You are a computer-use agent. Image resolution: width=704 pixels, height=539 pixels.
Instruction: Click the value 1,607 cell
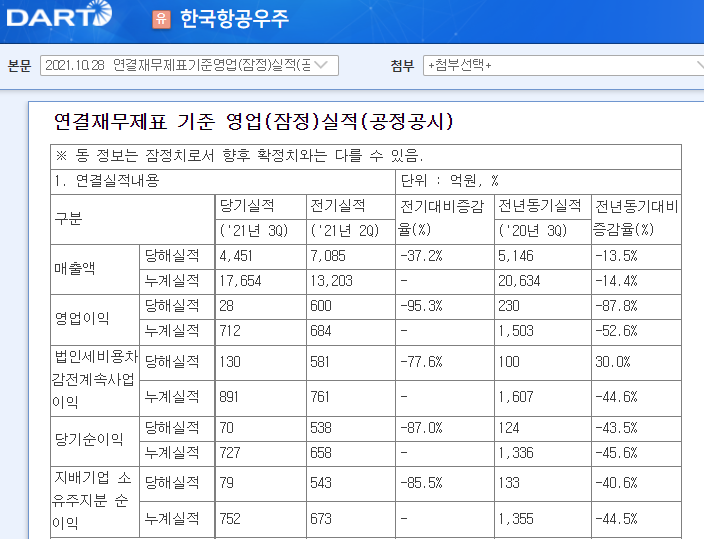coord(543,398)
